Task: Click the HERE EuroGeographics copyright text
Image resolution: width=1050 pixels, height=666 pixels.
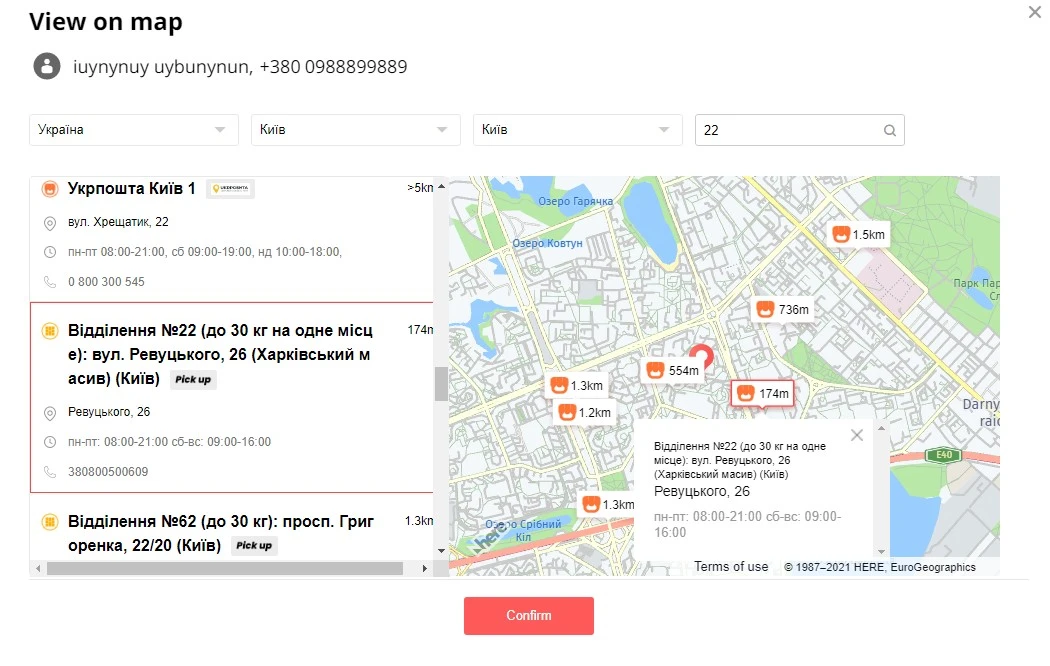Action: (879, 567)
